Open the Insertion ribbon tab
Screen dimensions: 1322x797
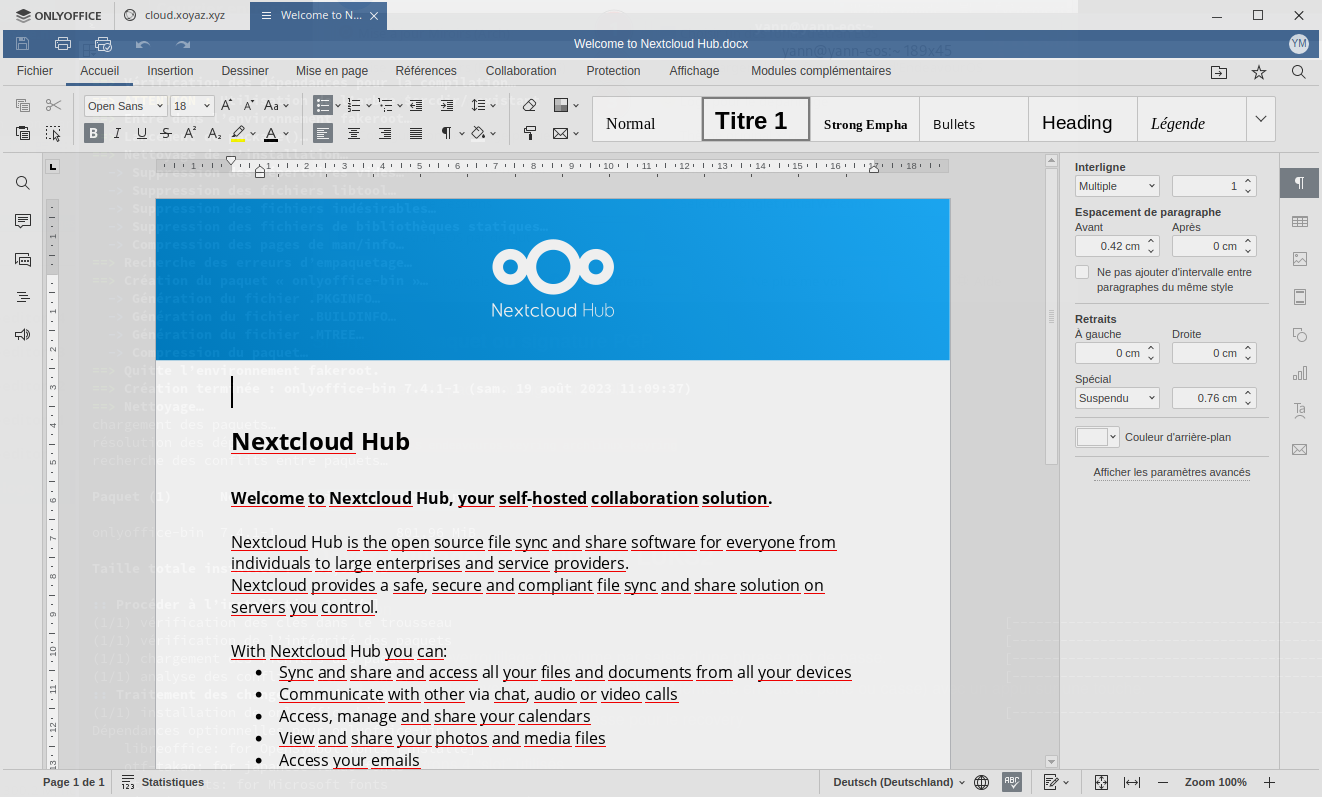[x=170, y=71]
